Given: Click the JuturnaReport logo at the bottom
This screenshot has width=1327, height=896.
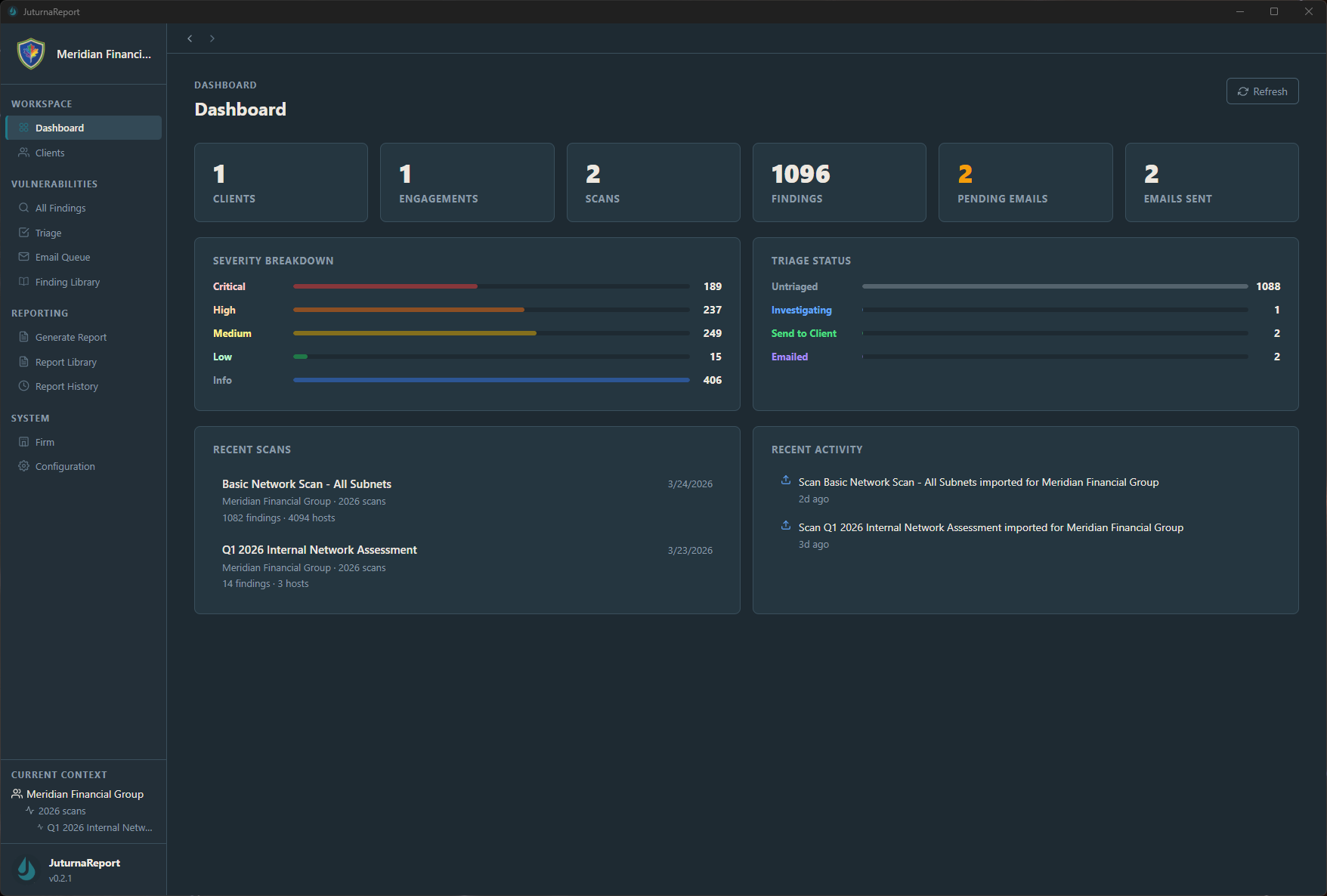Looking at the screenshot, I should (26, 869).
